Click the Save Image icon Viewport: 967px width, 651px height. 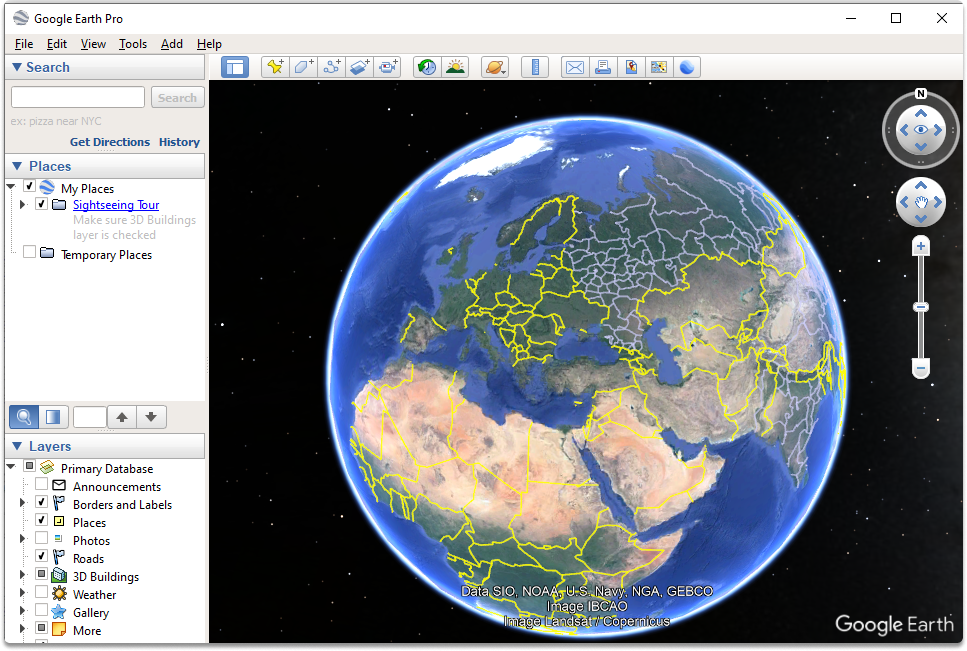point(631,67)
